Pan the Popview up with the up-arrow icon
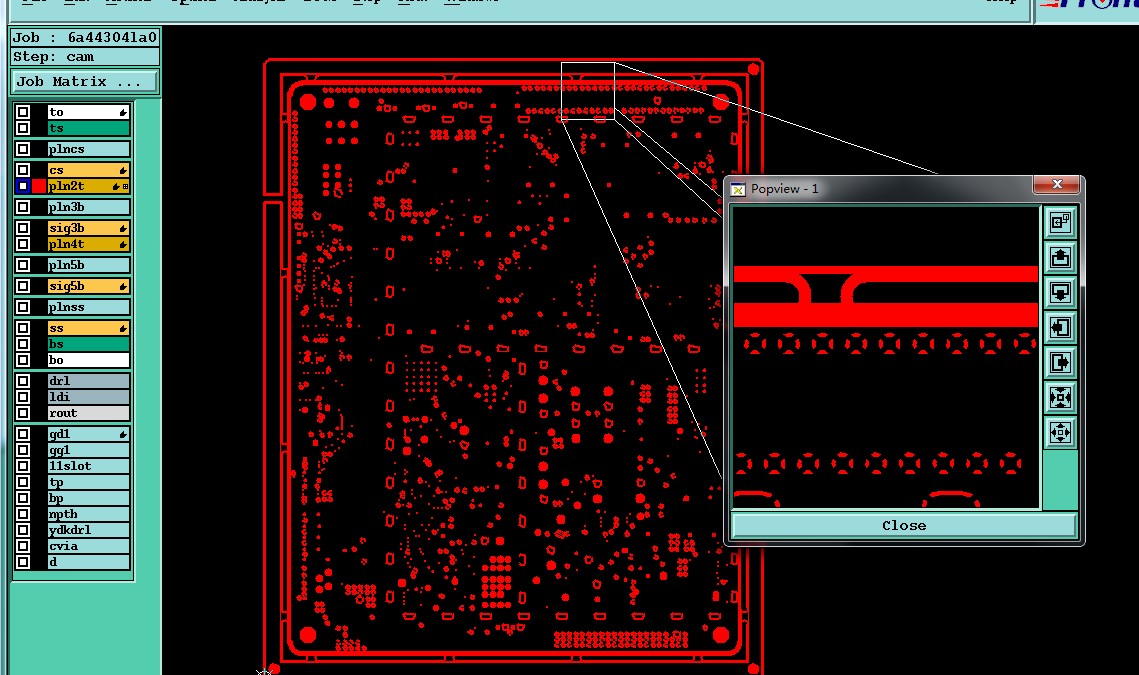Screen dimensions: 1139x675 [1060, 257]
